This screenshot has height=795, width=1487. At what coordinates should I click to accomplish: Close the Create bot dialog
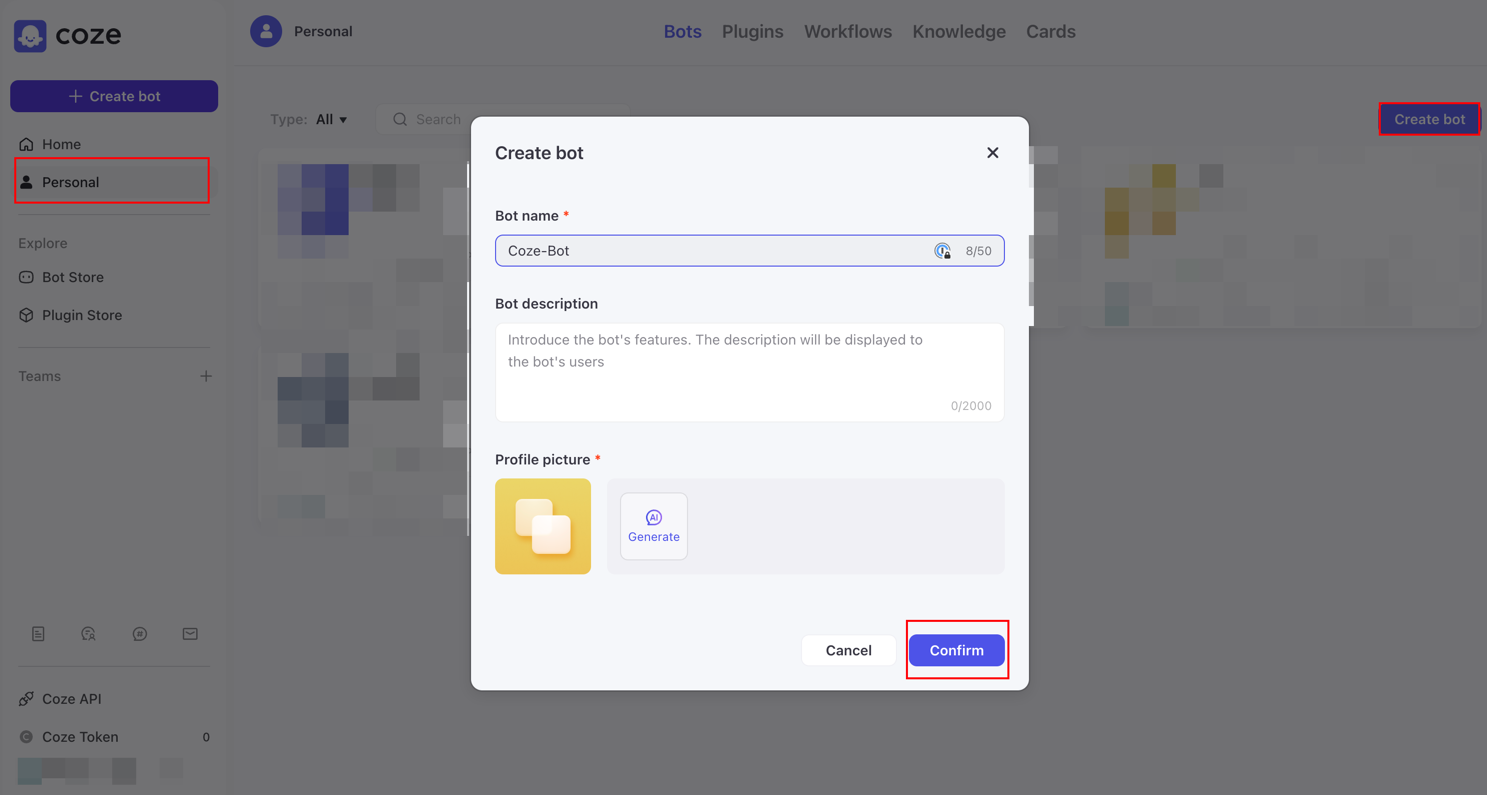click(993, 153)
